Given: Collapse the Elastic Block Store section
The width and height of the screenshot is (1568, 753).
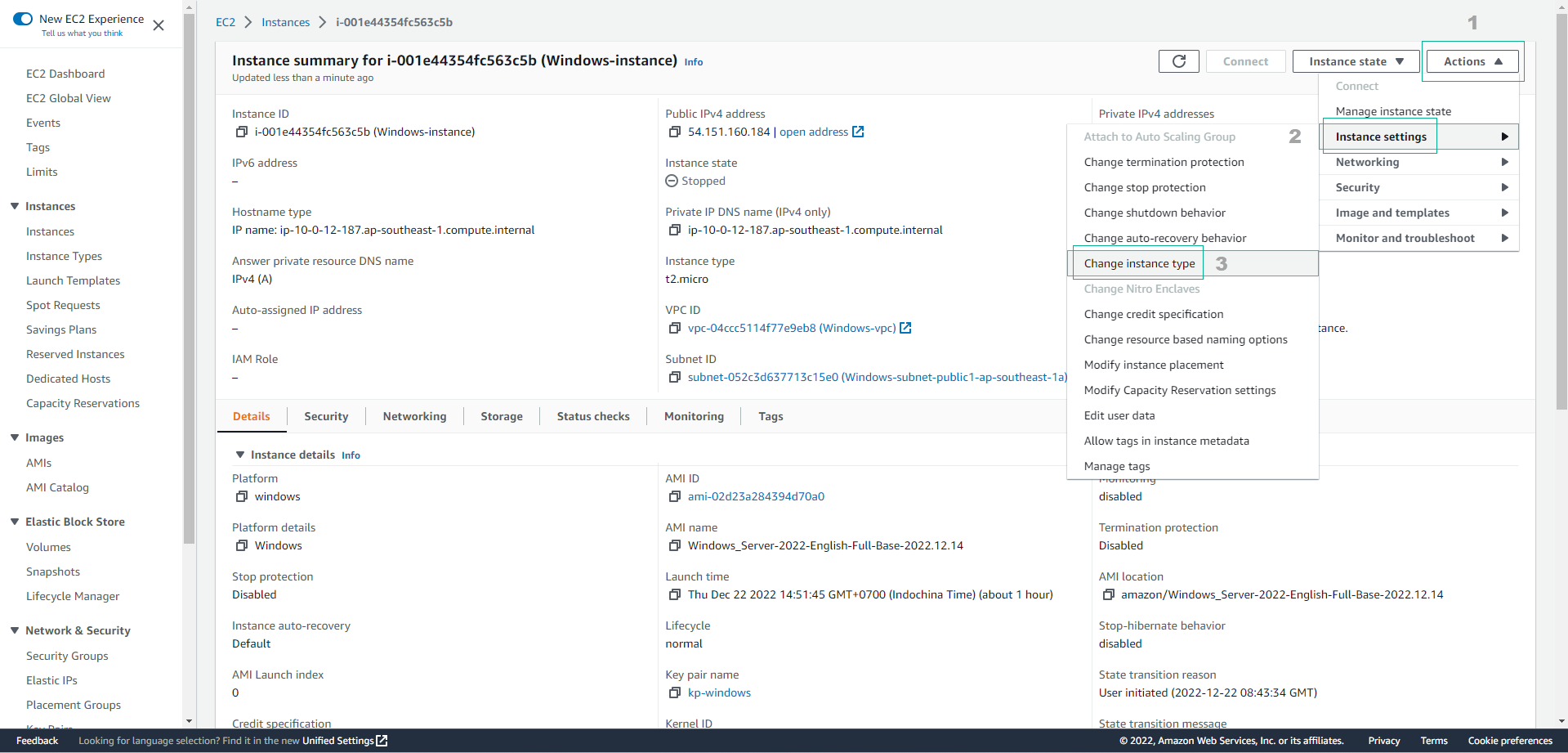Looking at the screenshot, I should [15, 522].
